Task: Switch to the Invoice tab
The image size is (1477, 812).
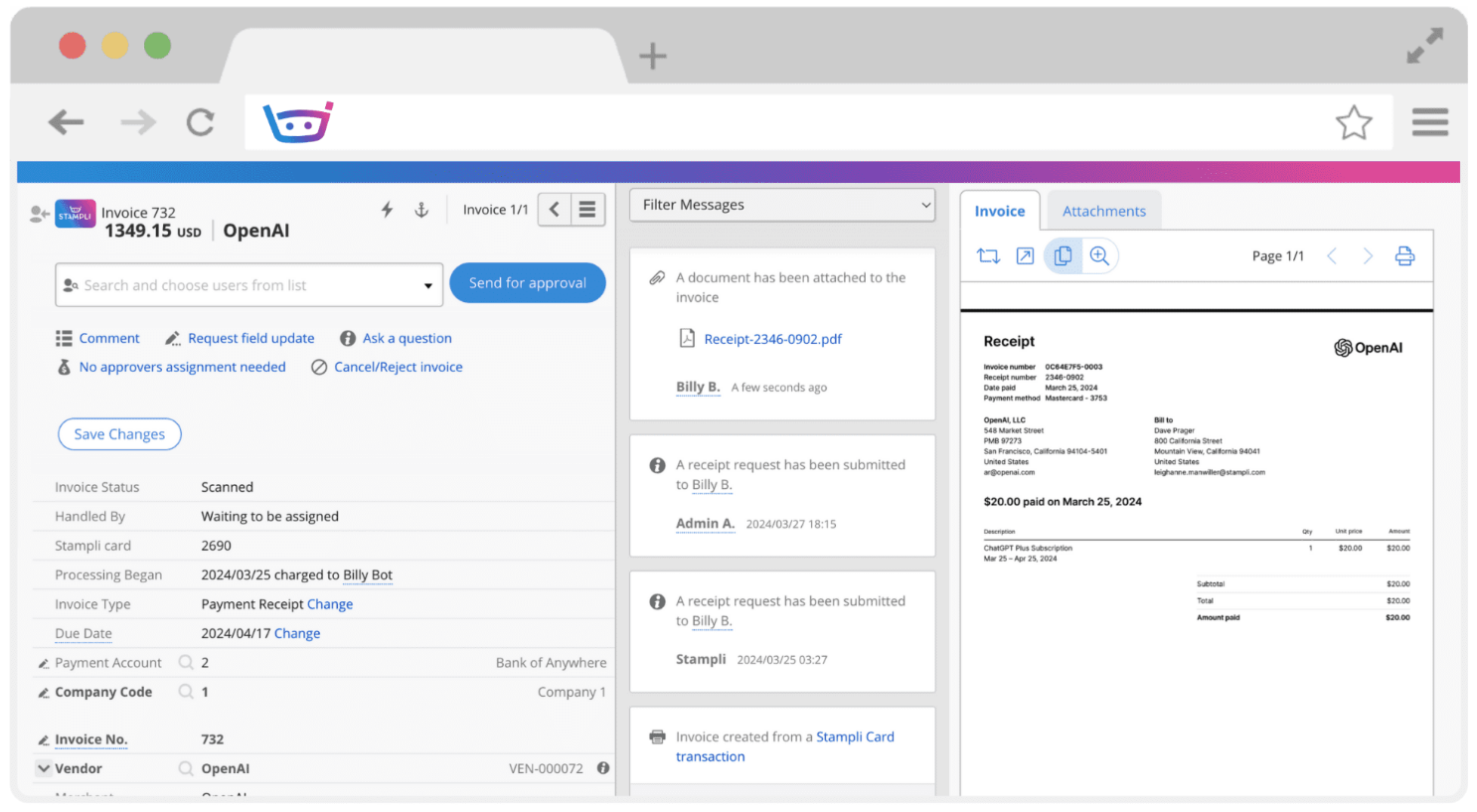Action: coord(1000,211)
